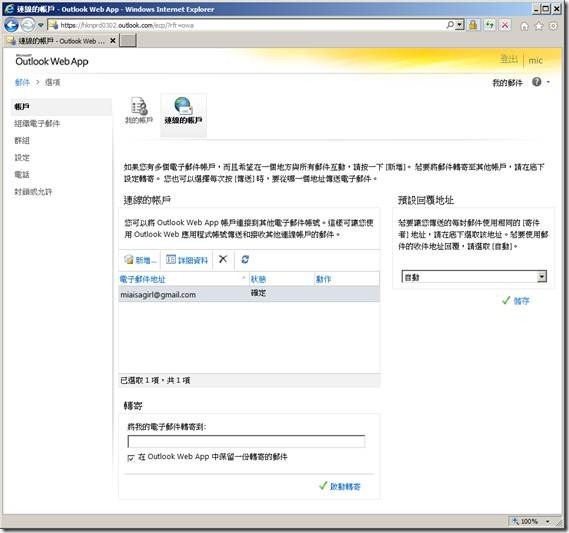This screenshot has width=569, height=533.
Task: Select the miaisagirl@gmail.com account row
Action: tap(249, 294)
